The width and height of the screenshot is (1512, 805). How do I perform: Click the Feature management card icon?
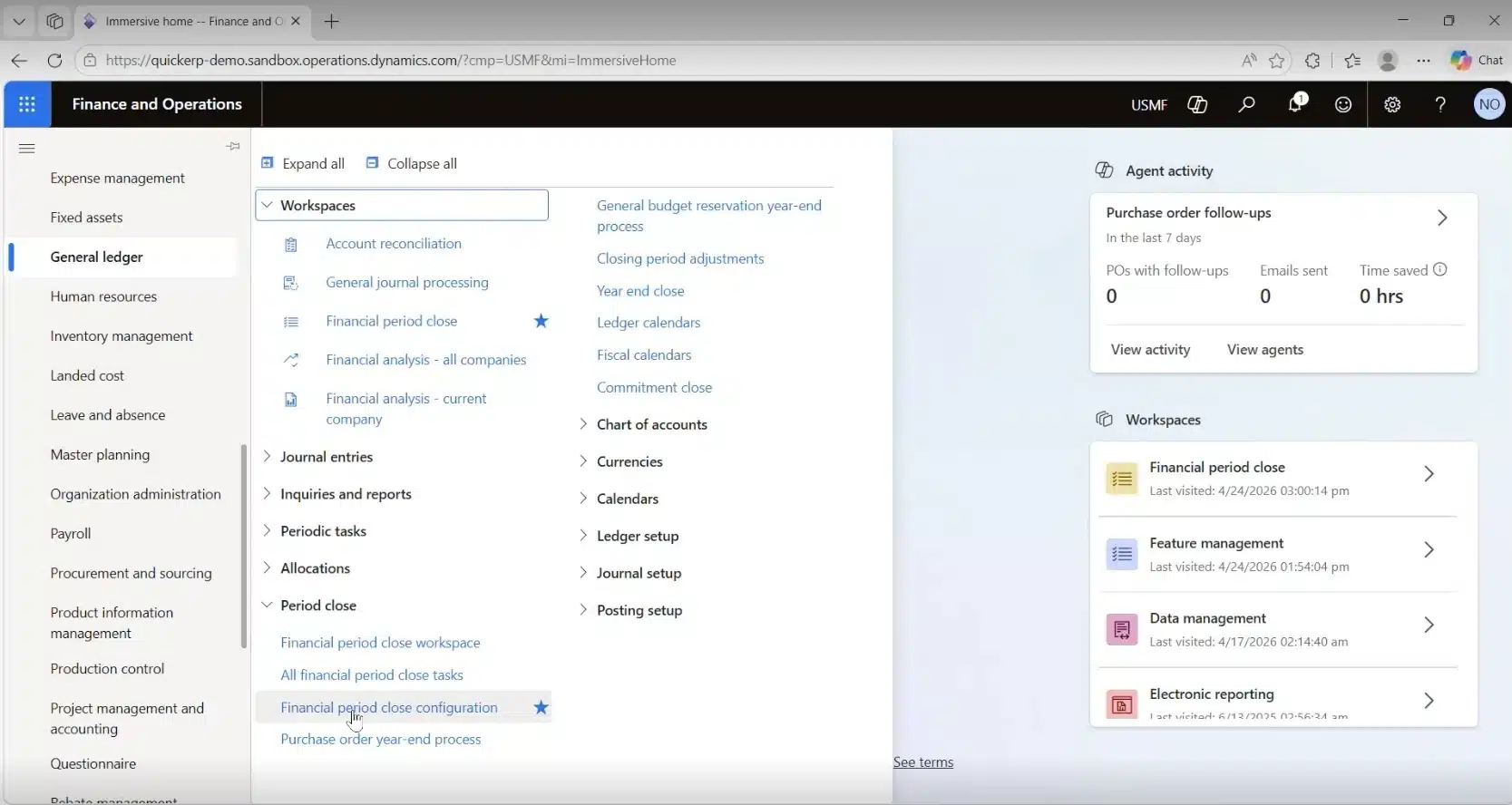[x=1122, y=554]
